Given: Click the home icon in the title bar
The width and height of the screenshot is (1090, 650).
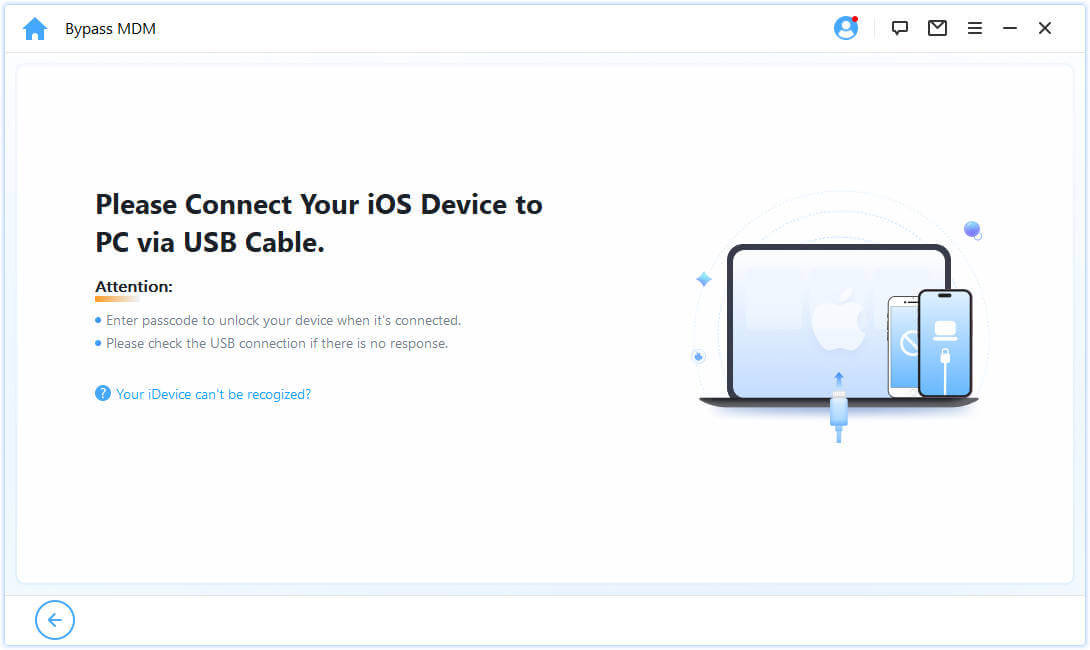Looking at the screenshot, I should click(x=35, y=28).
